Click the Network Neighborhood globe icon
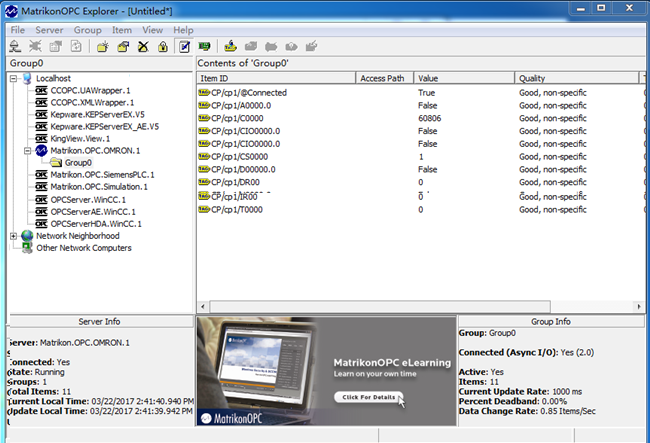 click(27, 236)
